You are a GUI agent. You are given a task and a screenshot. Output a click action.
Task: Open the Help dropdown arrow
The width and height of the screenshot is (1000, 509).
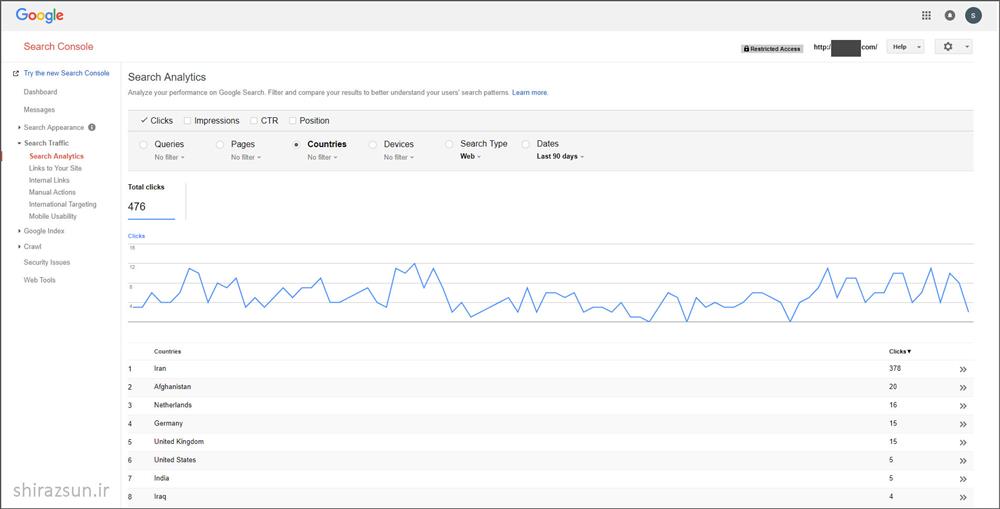pyautogui.click(x=918, y=47)
